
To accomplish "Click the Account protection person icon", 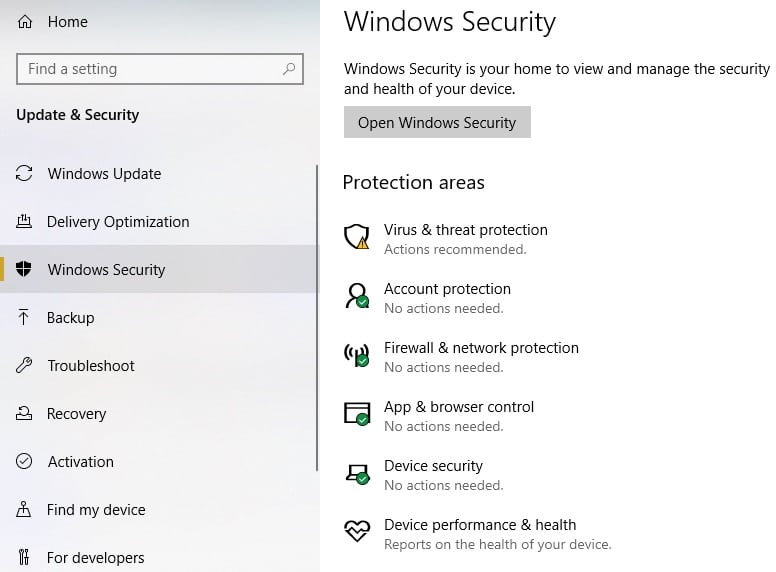I will pos(357,296).
